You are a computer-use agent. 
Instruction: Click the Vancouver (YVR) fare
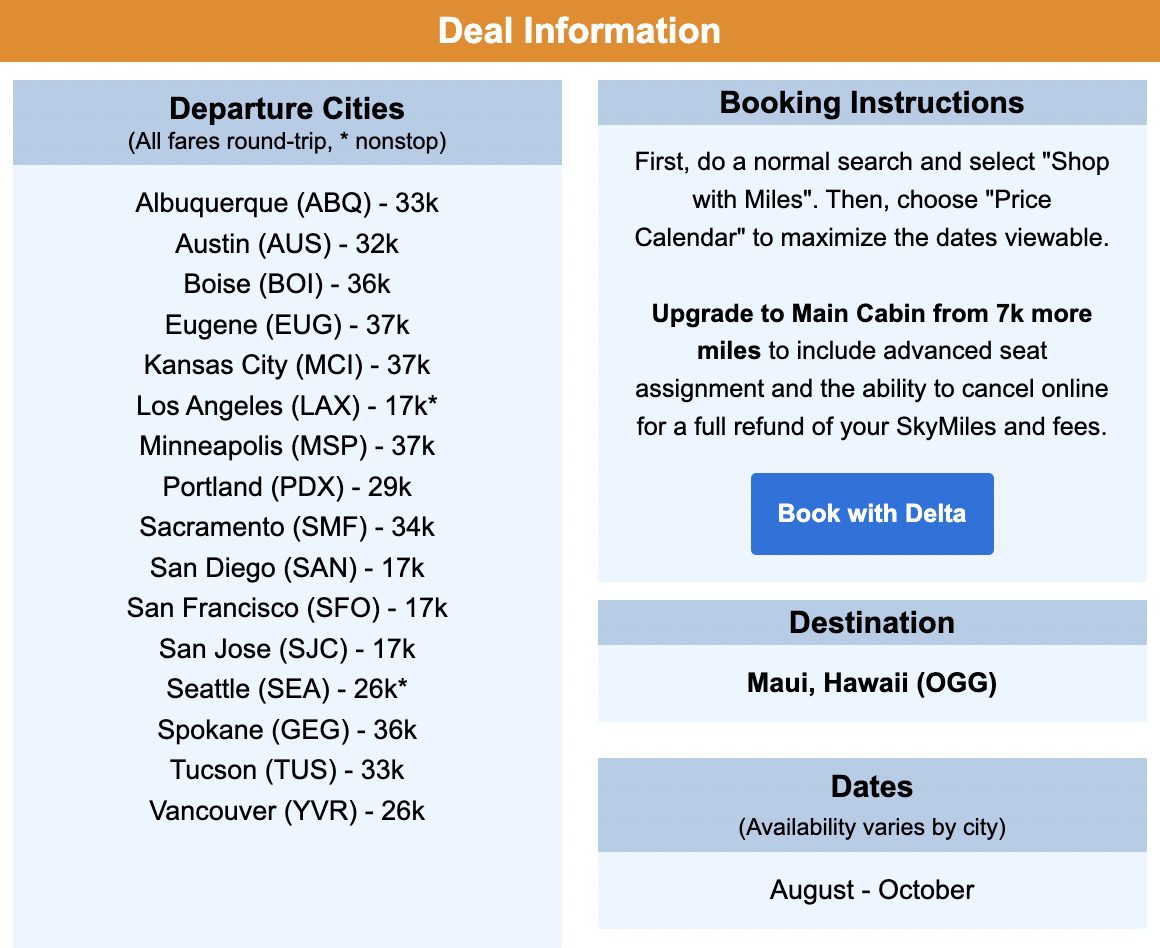[x=287, y=811]
